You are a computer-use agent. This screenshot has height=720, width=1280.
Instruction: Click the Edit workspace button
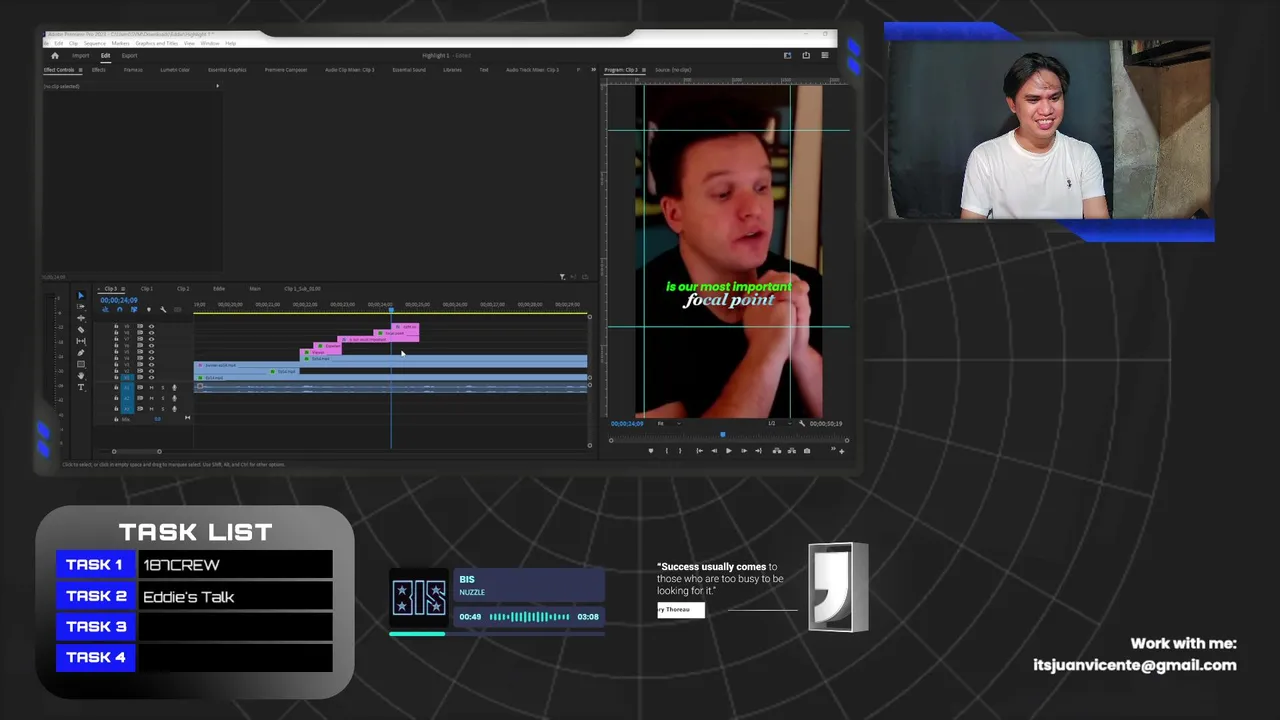click(x=105, y=56)
